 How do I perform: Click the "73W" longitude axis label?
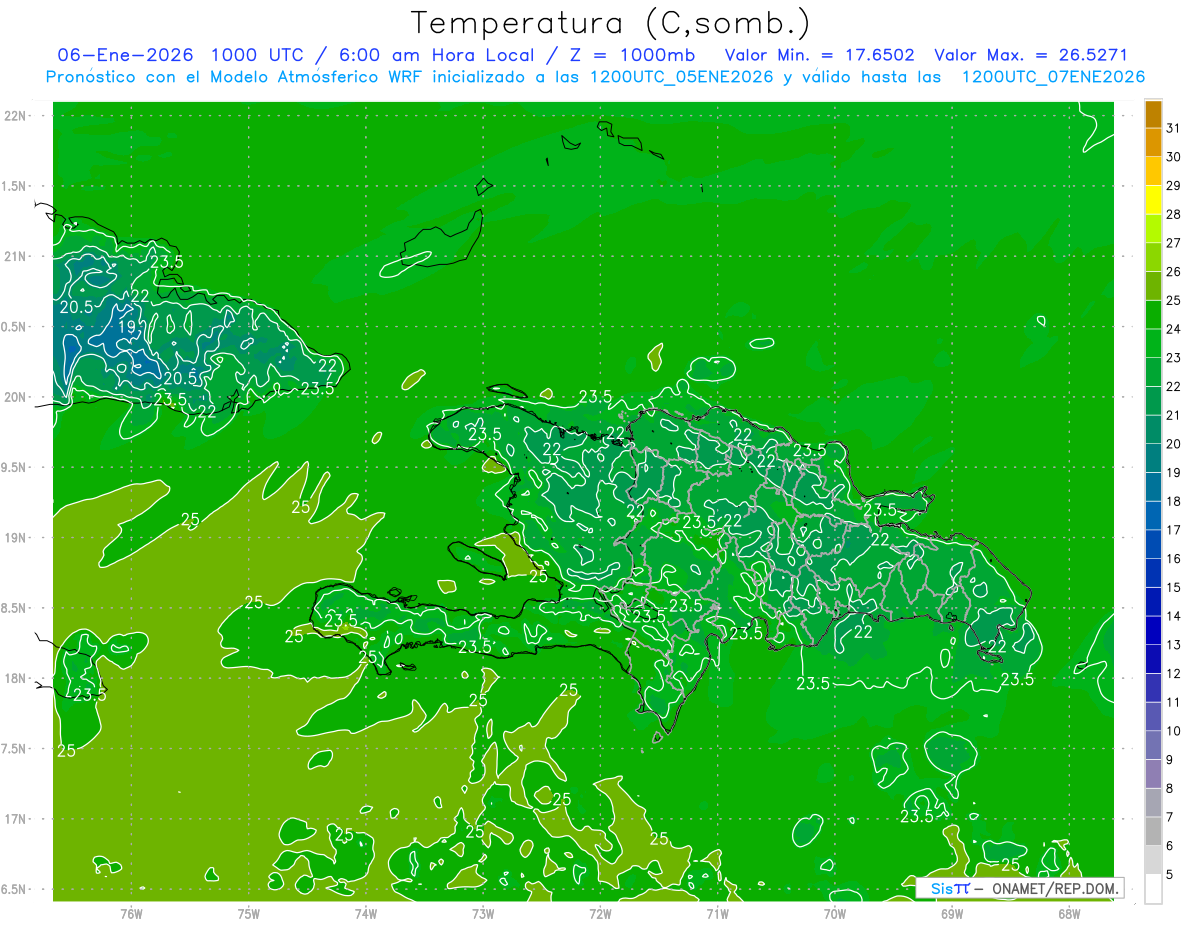coord(483,913)
